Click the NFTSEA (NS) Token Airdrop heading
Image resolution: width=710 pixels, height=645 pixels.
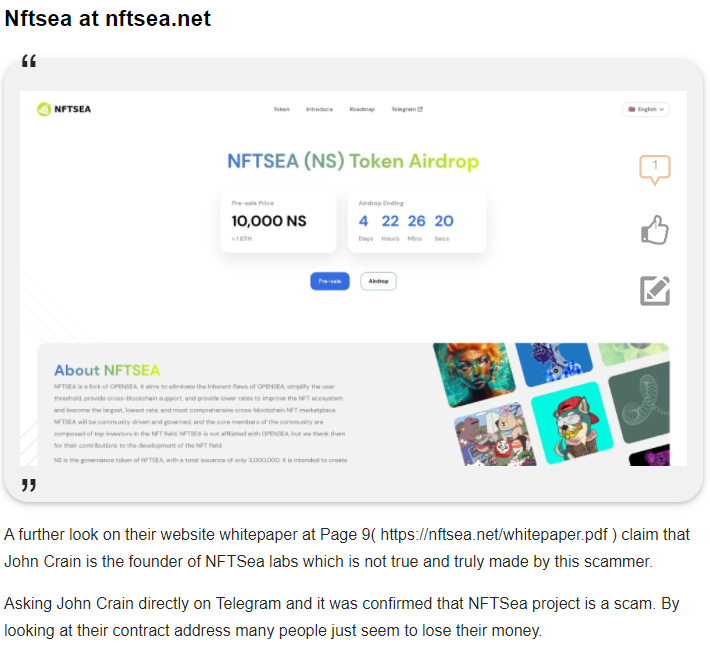click(x=353, y=161)
